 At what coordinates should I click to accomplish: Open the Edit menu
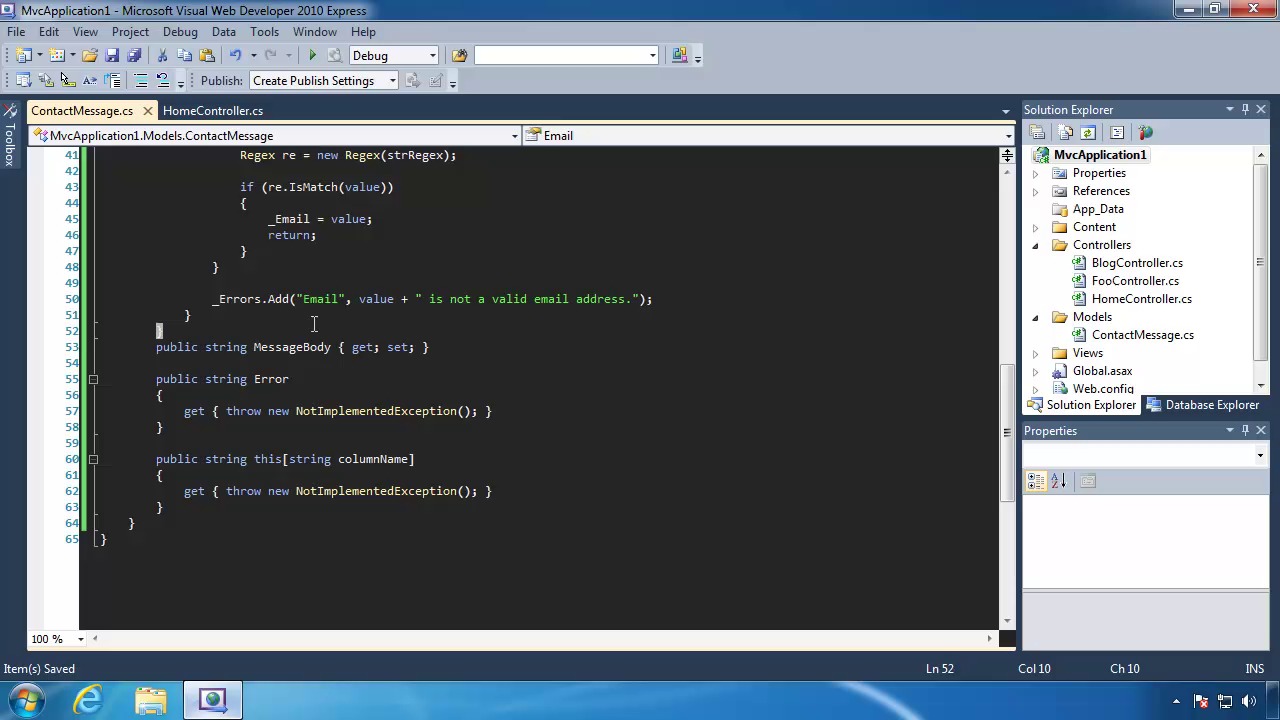pos(48,32)
